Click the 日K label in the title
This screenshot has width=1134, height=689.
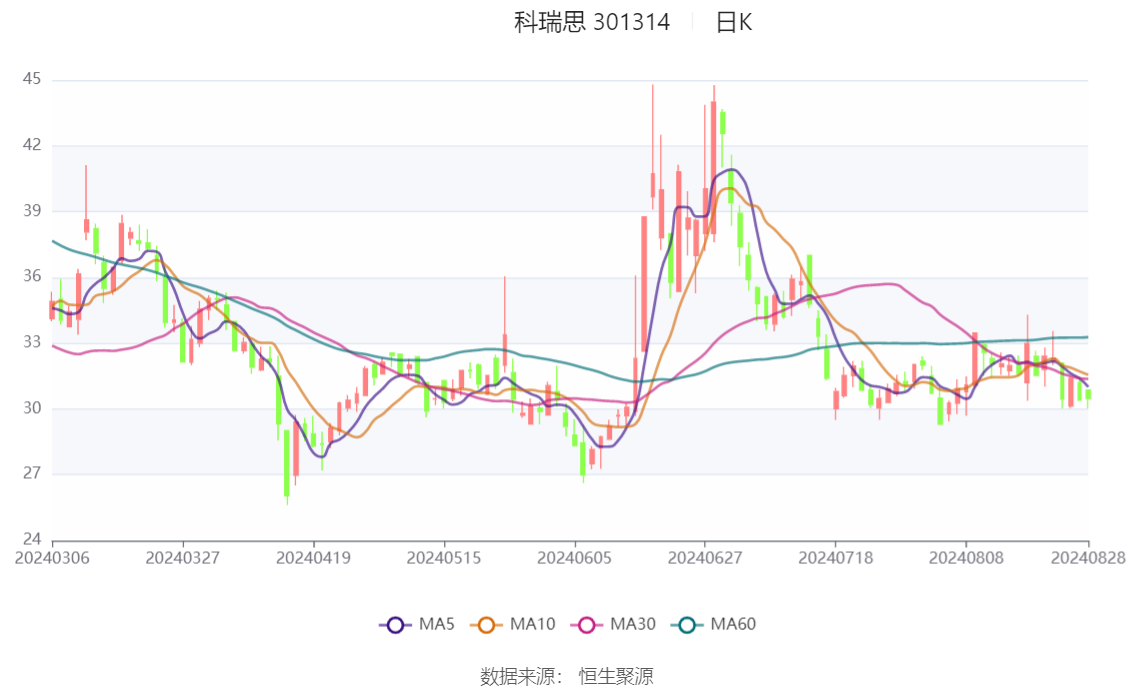coord(734,22)
